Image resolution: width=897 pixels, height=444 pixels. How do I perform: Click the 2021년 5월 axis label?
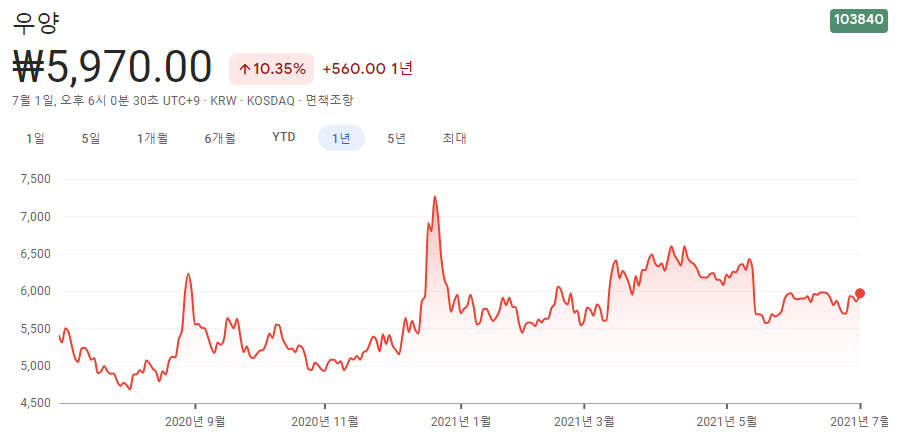tap(727, 422)
